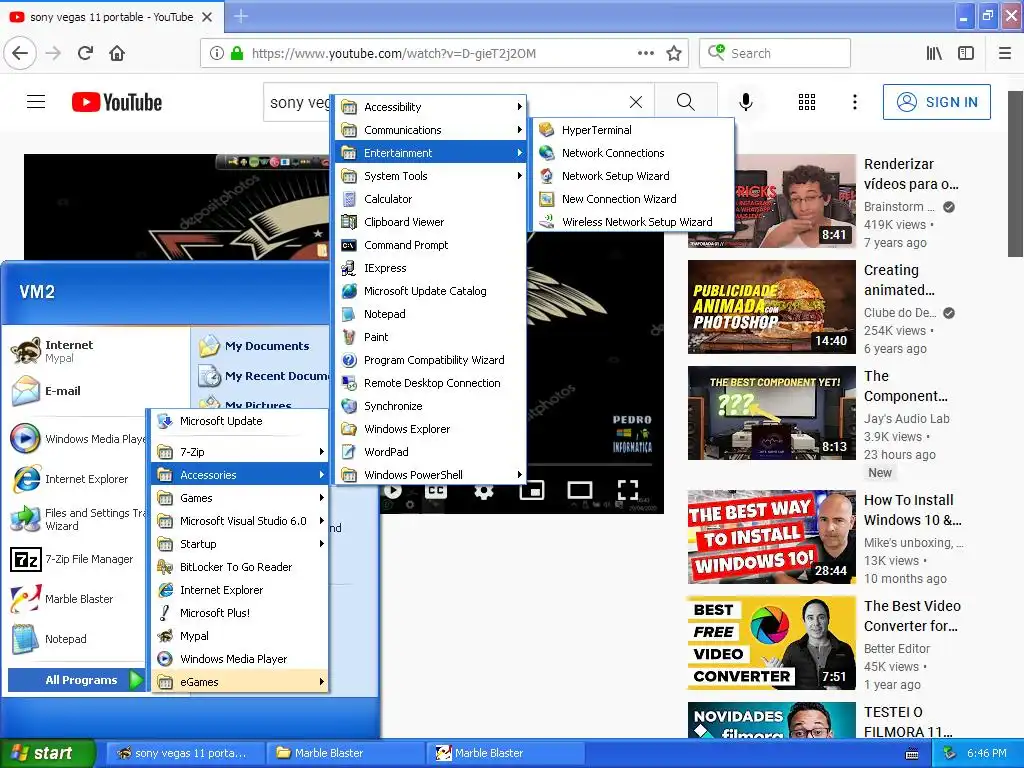Open the Startup program group

[240, 544]
